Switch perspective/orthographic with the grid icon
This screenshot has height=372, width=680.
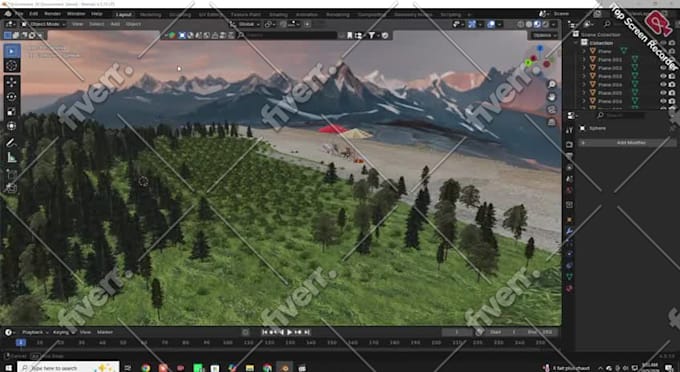point(552,123)
